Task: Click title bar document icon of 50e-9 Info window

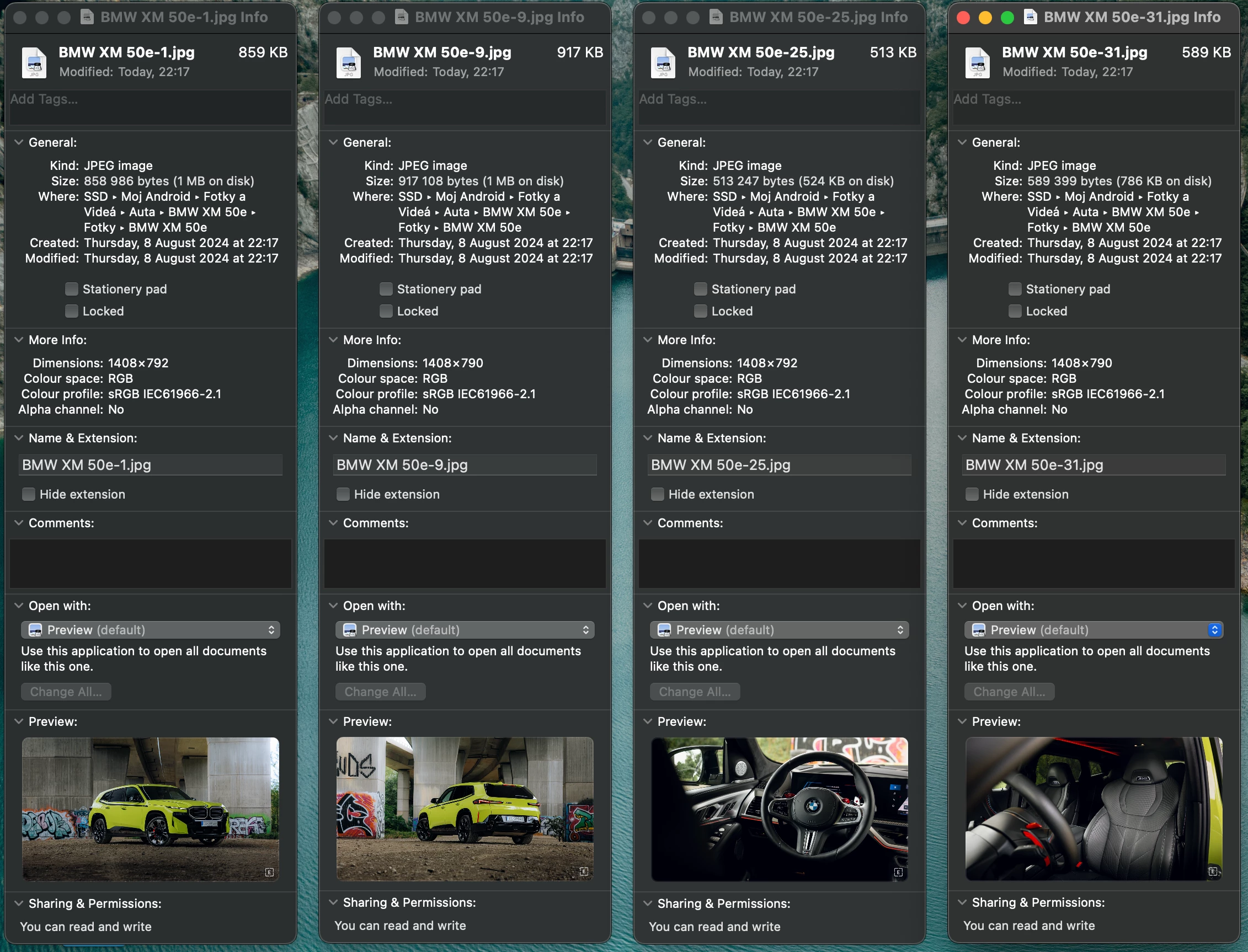Action: (401, 17)
